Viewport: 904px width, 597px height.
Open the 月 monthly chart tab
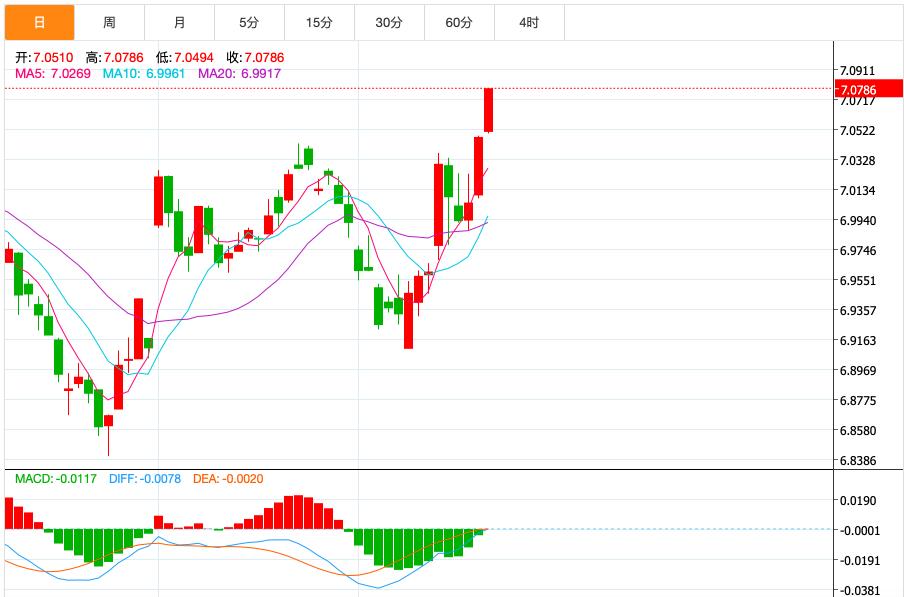point(179,22)
